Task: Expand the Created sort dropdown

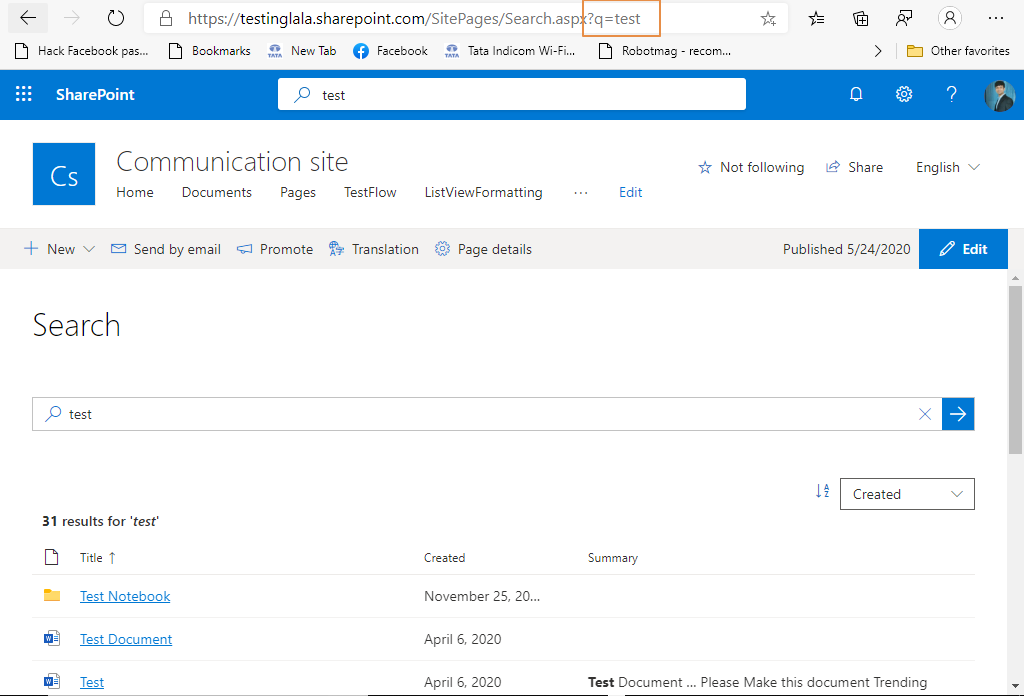Action: [907, 494]
